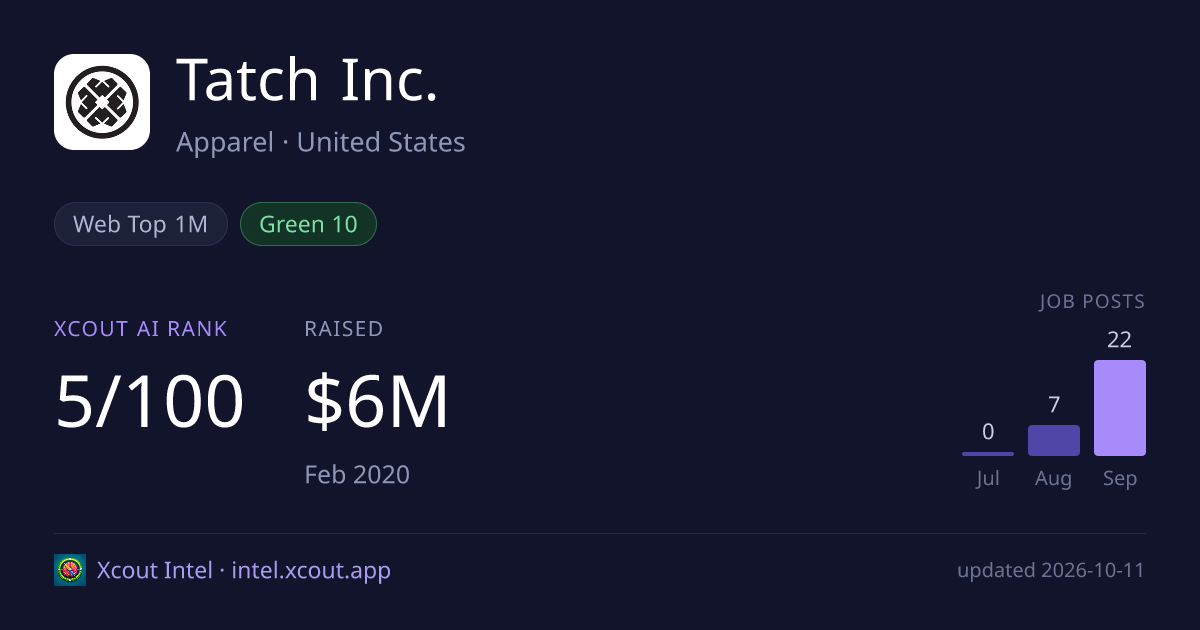Open the intel.xcout.app link
The height and width of the screenshot is (630, 1200).
[x=311, y=571]
